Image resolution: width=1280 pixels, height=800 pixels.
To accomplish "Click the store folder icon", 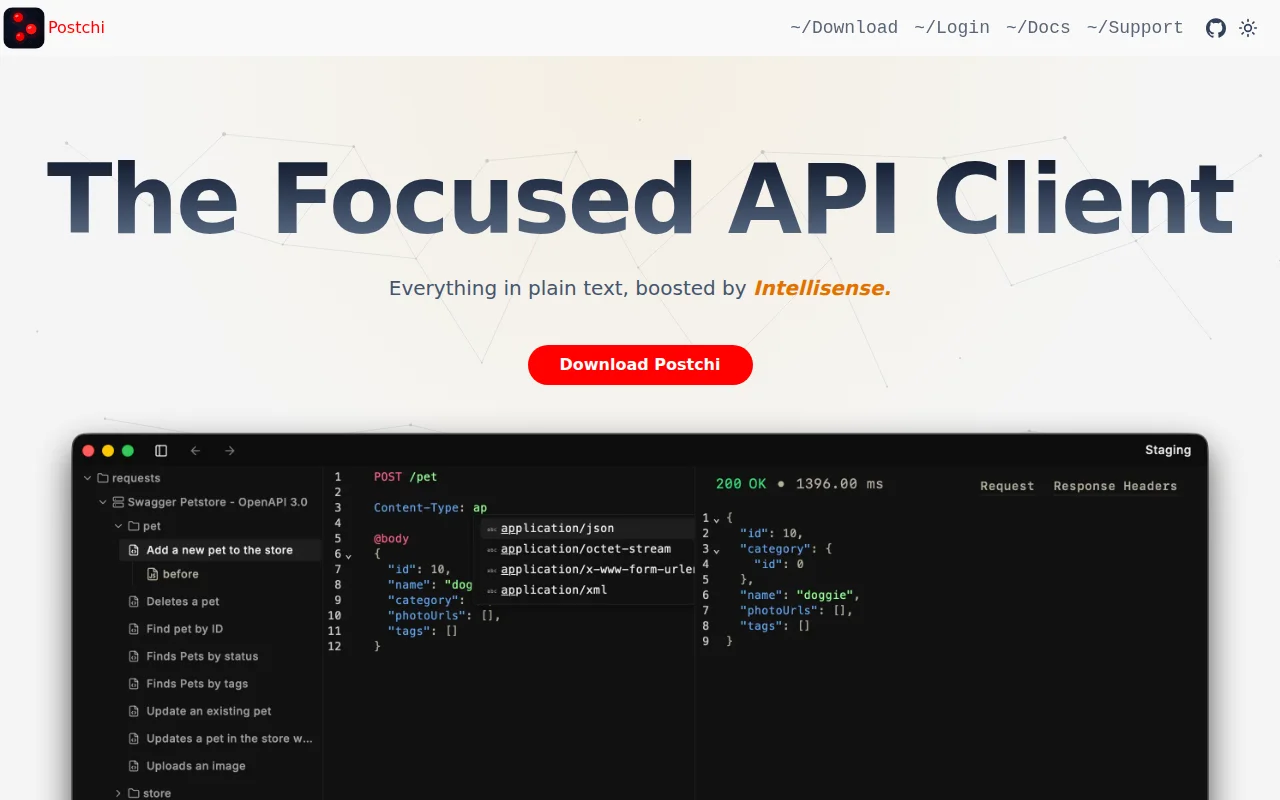I will click(134, 793).
